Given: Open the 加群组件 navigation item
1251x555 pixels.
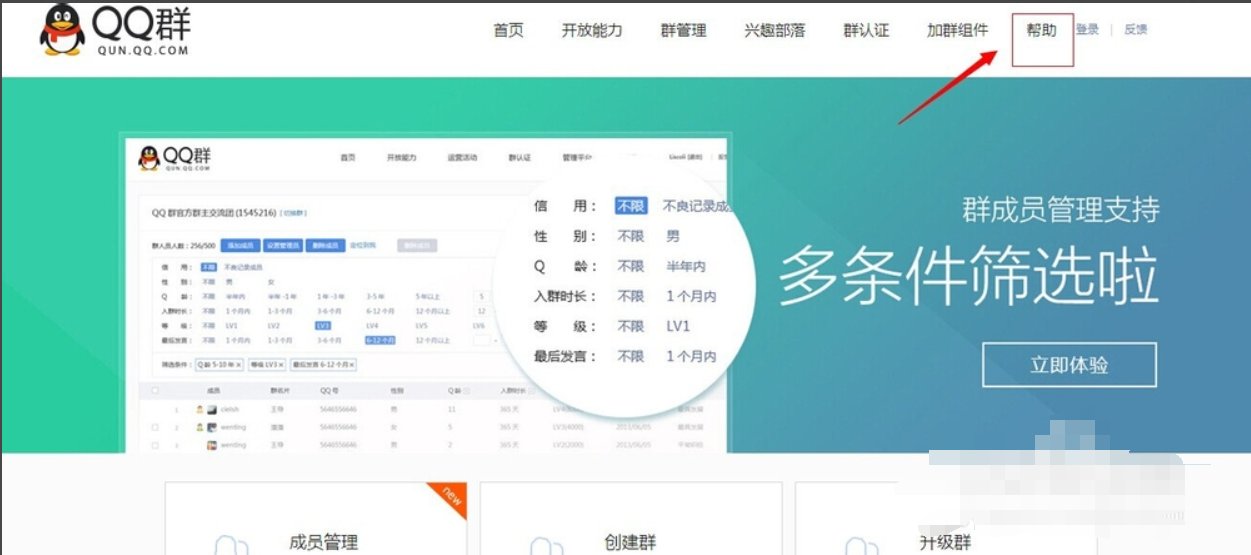Looking at the screenshot, I should (x=957, y=30).
